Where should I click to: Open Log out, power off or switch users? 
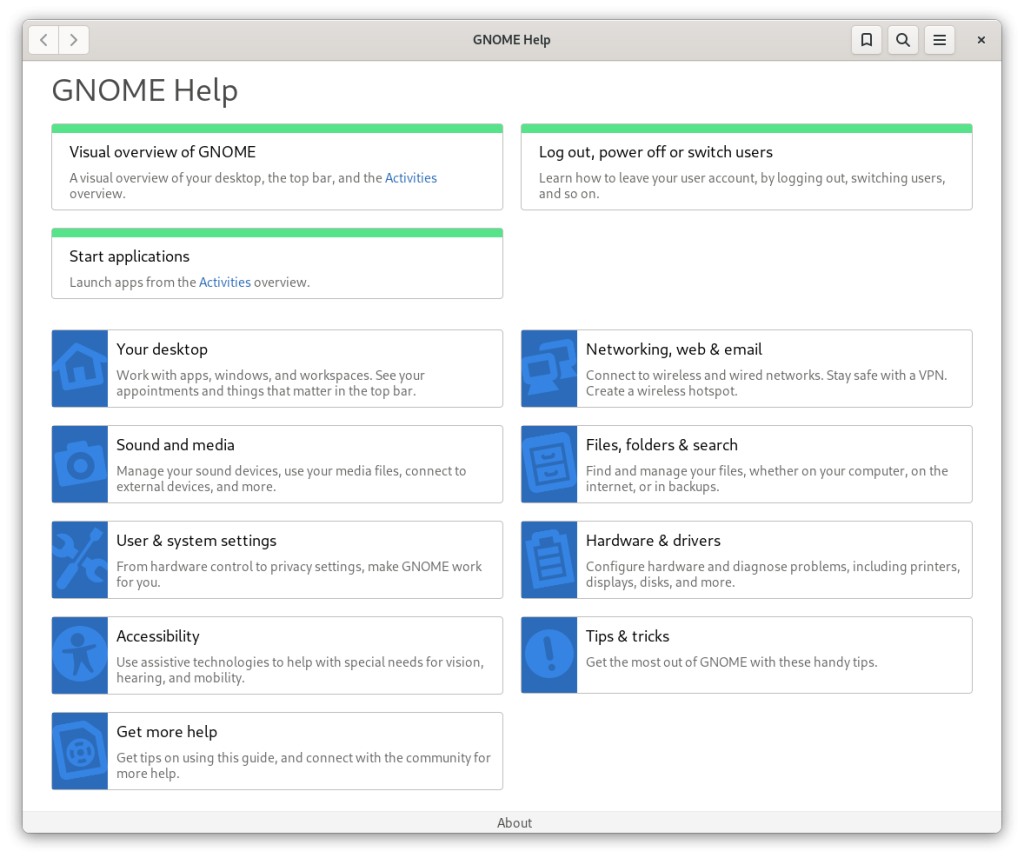[656, 152]
